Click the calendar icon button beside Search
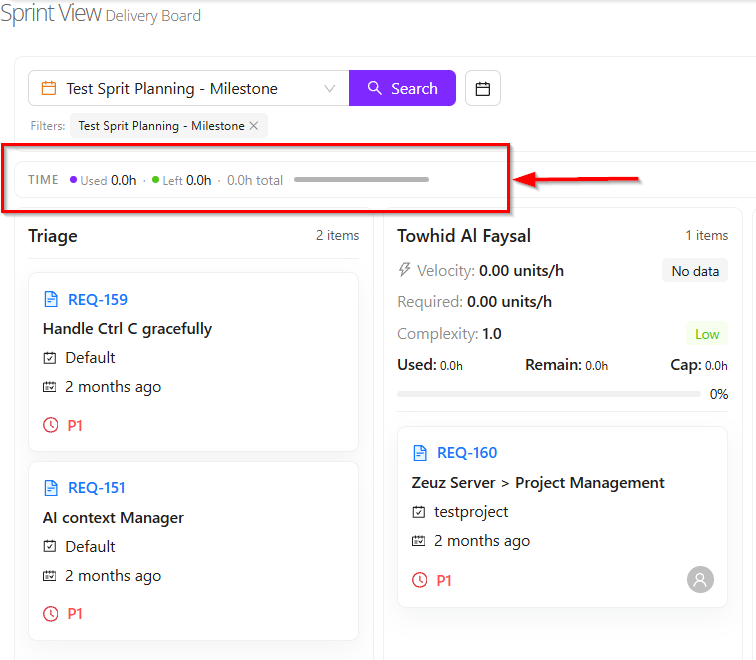756x660 pixels. 483,88
